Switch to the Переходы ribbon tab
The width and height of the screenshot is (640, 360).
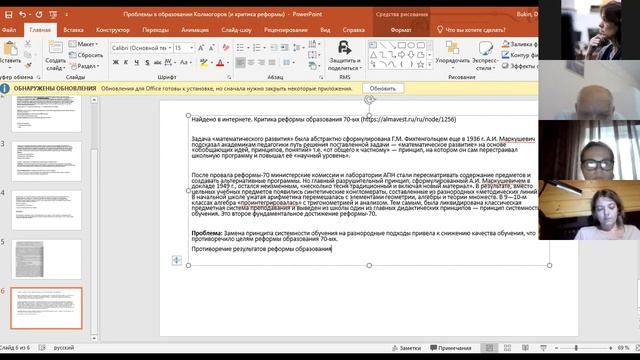pos(155,30)
